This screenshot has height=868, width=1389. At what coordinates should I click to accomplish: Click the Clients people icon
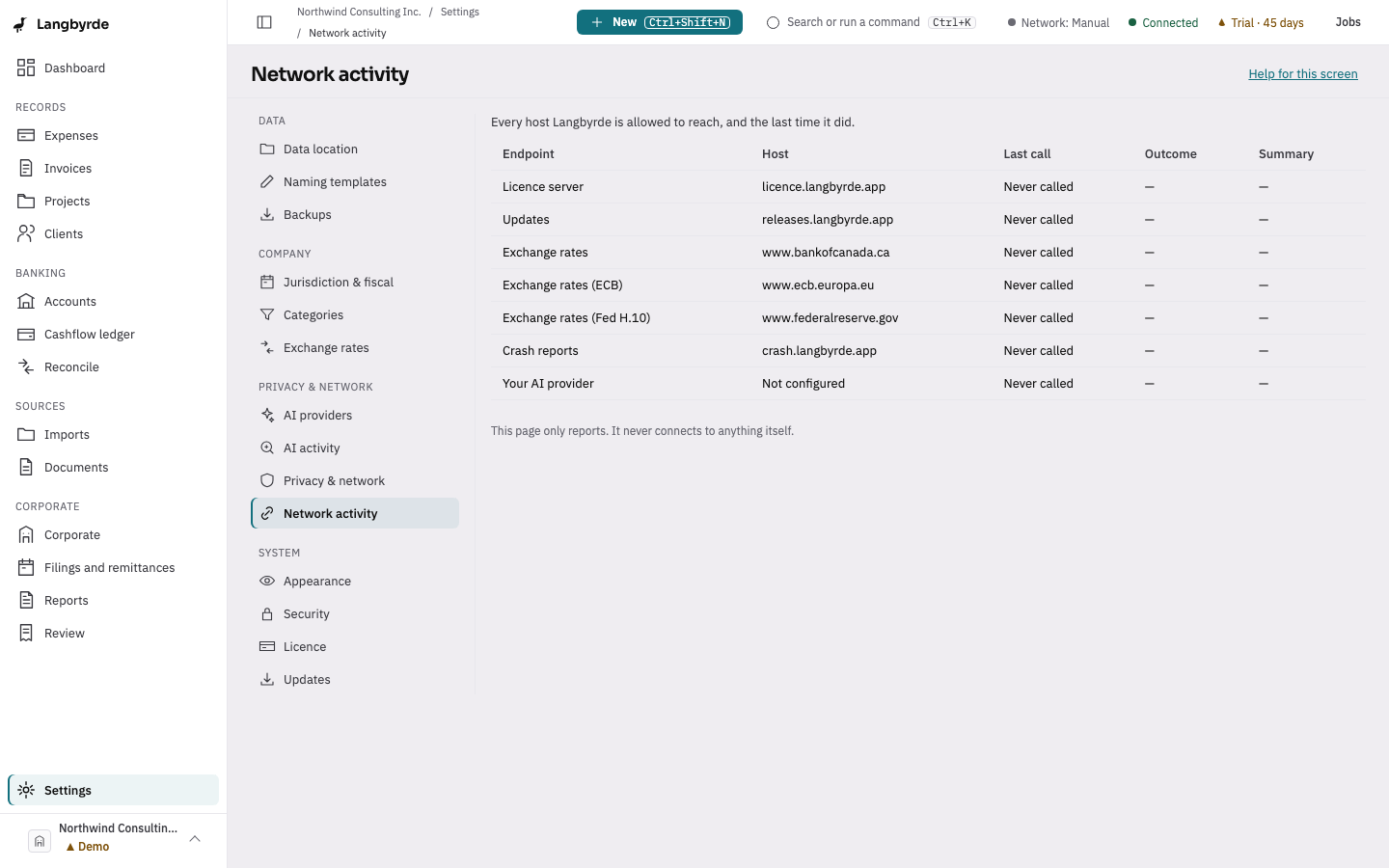click(x=26, y=233)
